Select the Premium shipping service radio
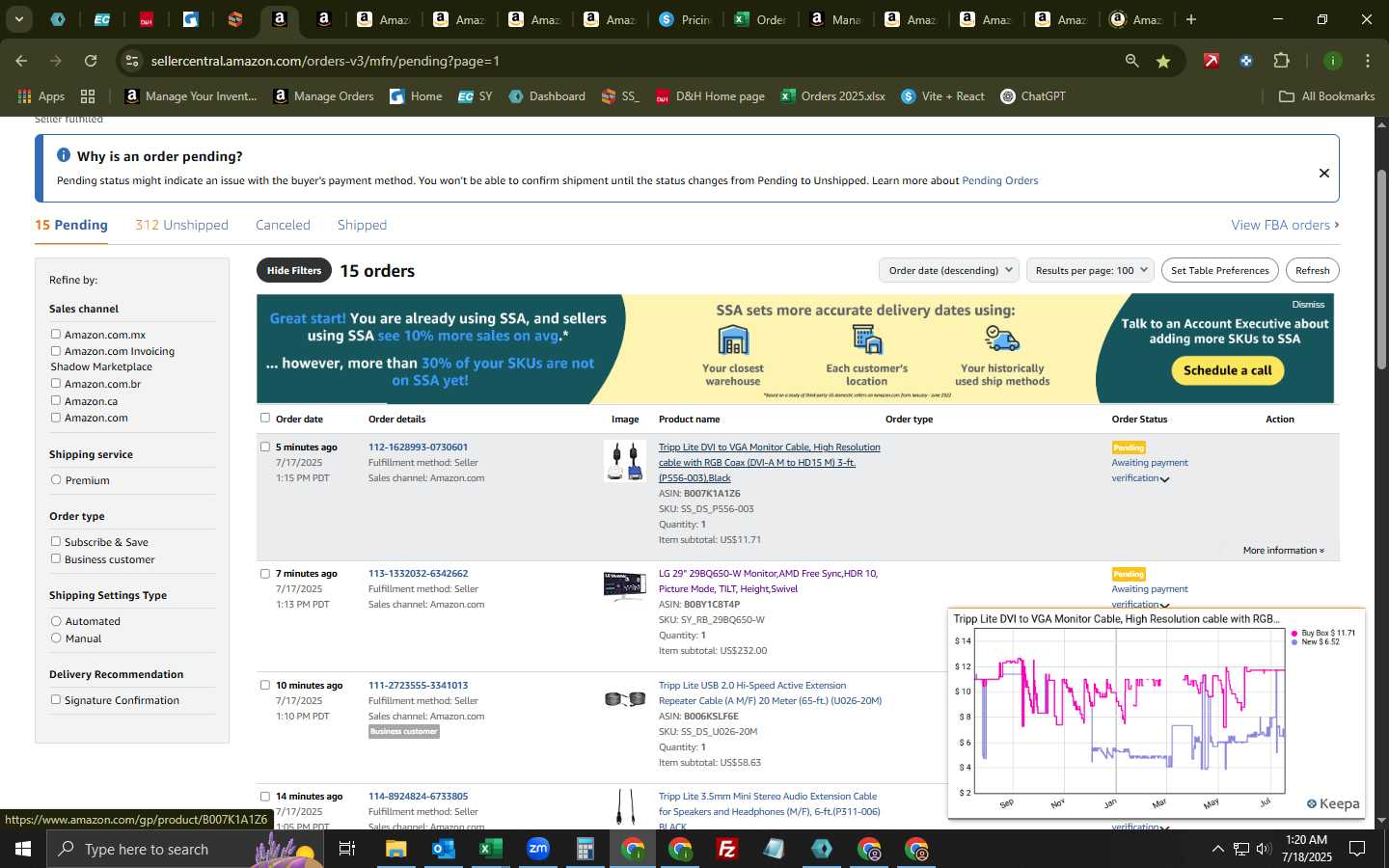This screenshot has width=1389, height=868. [56, 479]
